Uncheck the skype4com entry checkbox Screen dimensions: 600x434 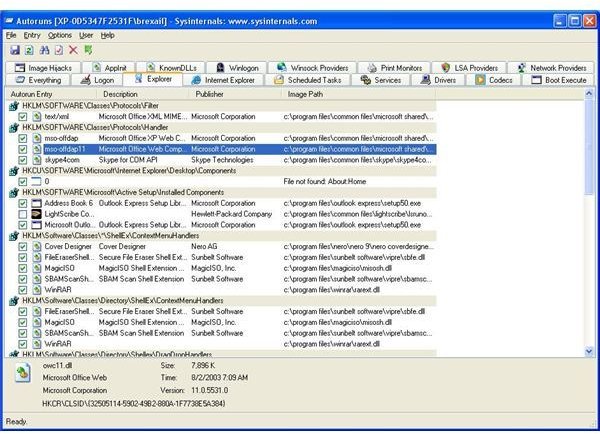pos(23,160)
